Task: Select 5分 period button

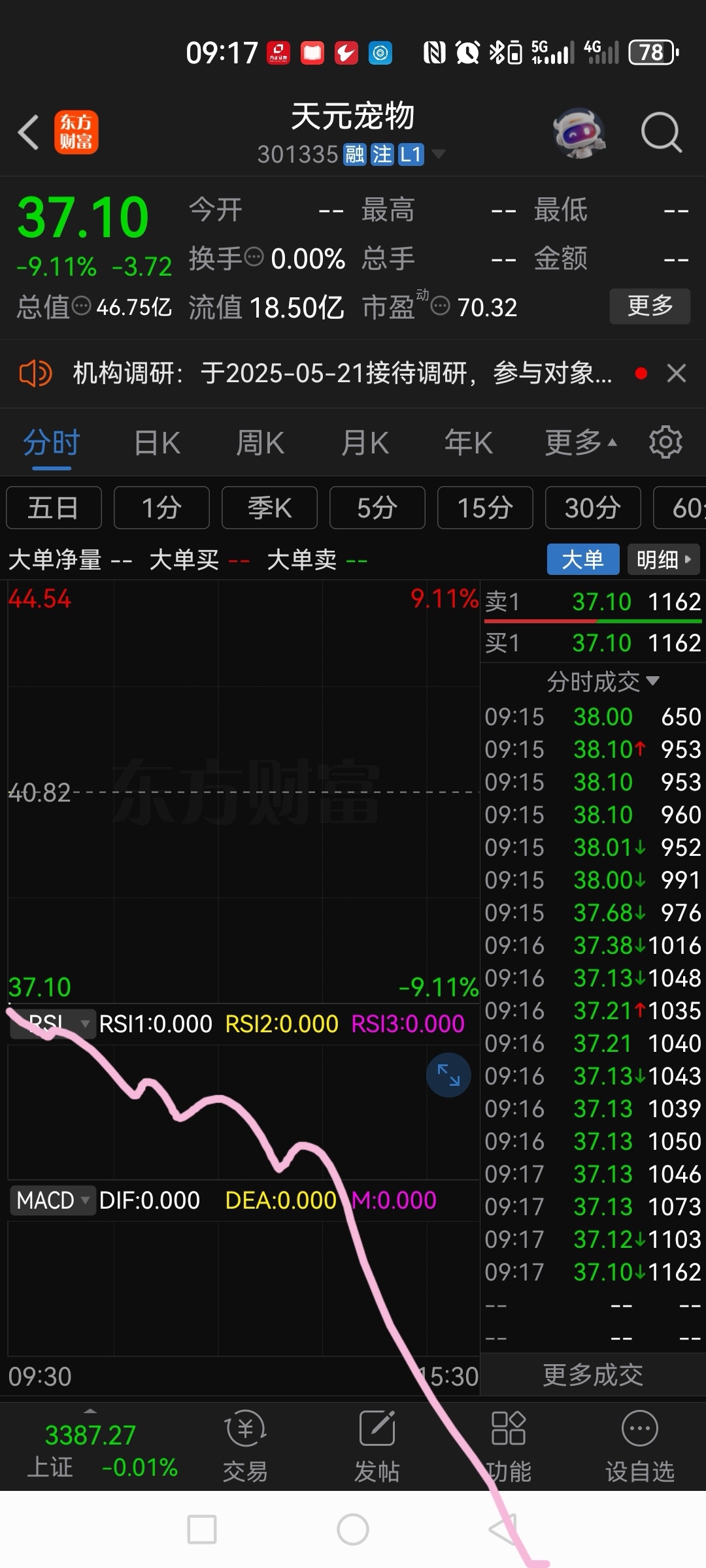Action: 377,507
